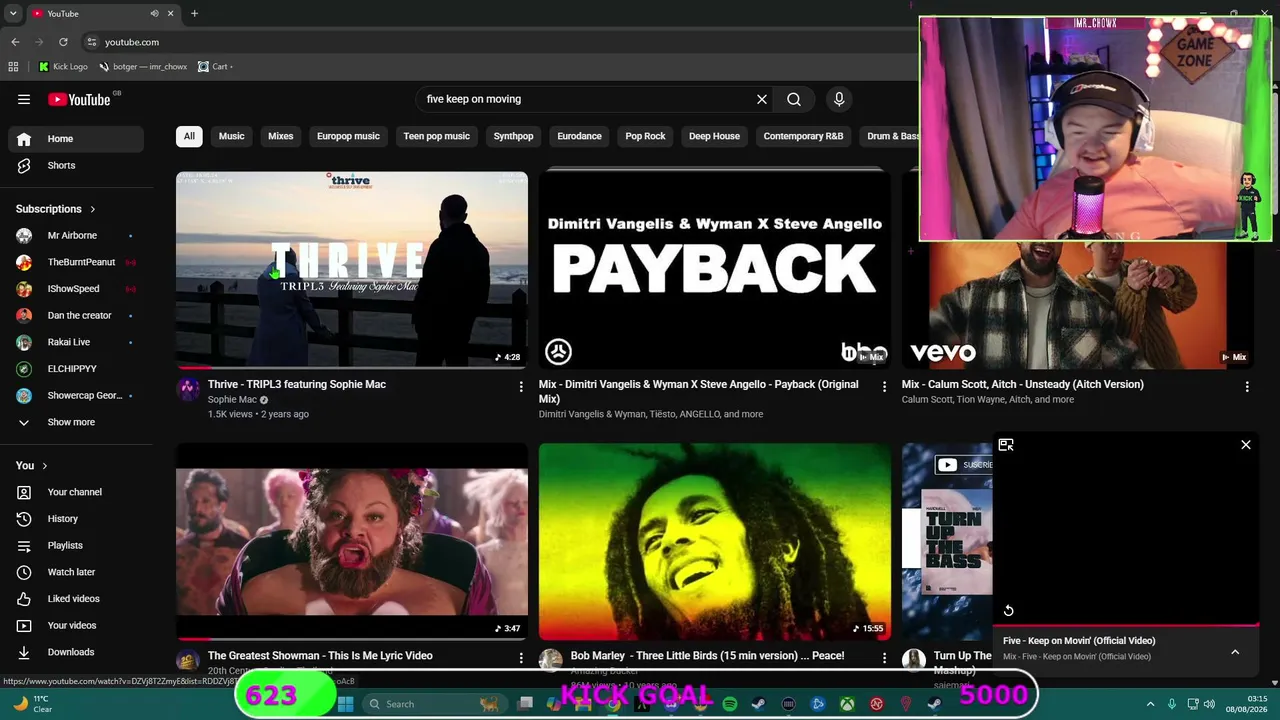
Task: Open Shorts in sidebar
Action: pos(76,165)
